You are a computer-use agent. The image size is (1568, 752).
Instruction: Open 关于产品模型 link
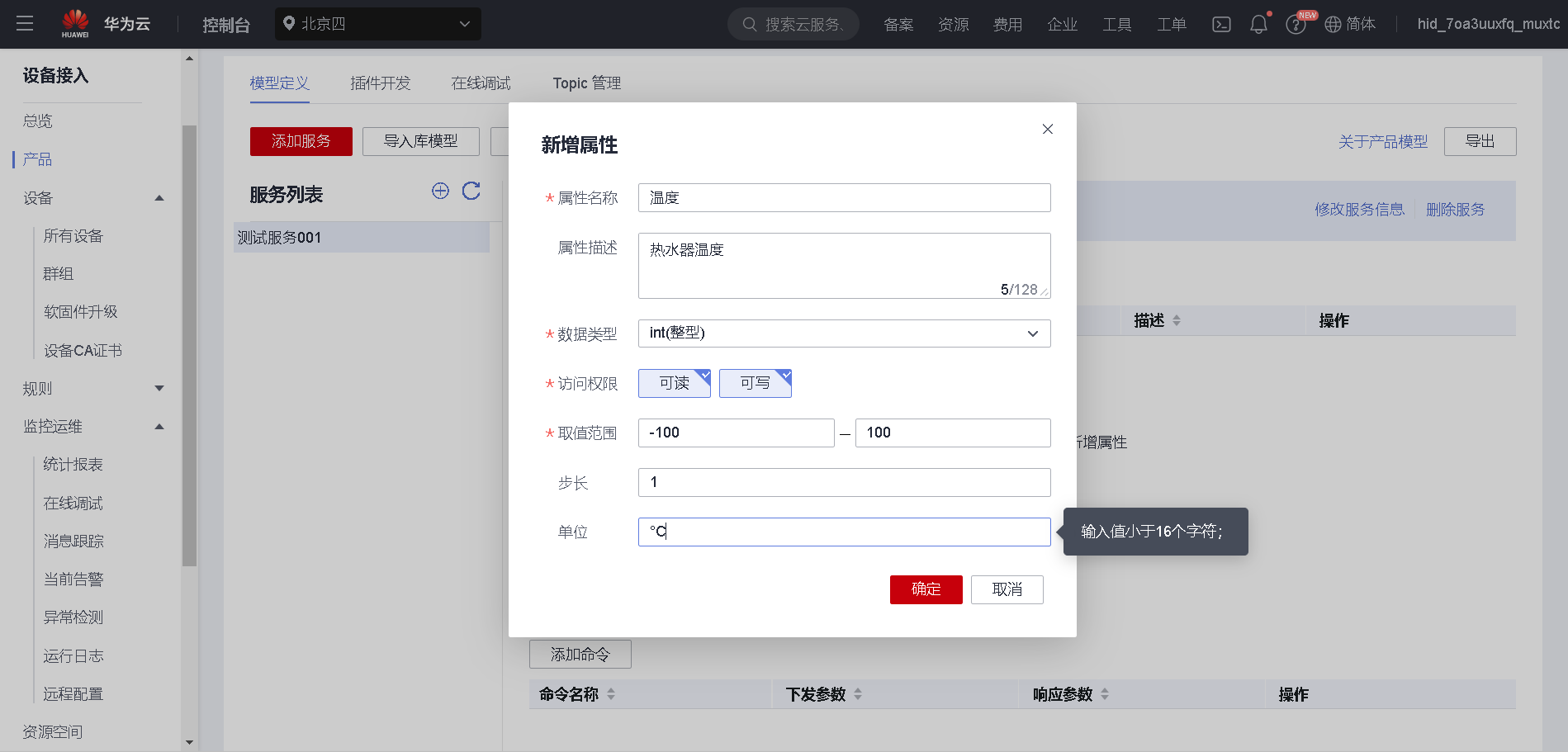click(x=1383, y=142)
